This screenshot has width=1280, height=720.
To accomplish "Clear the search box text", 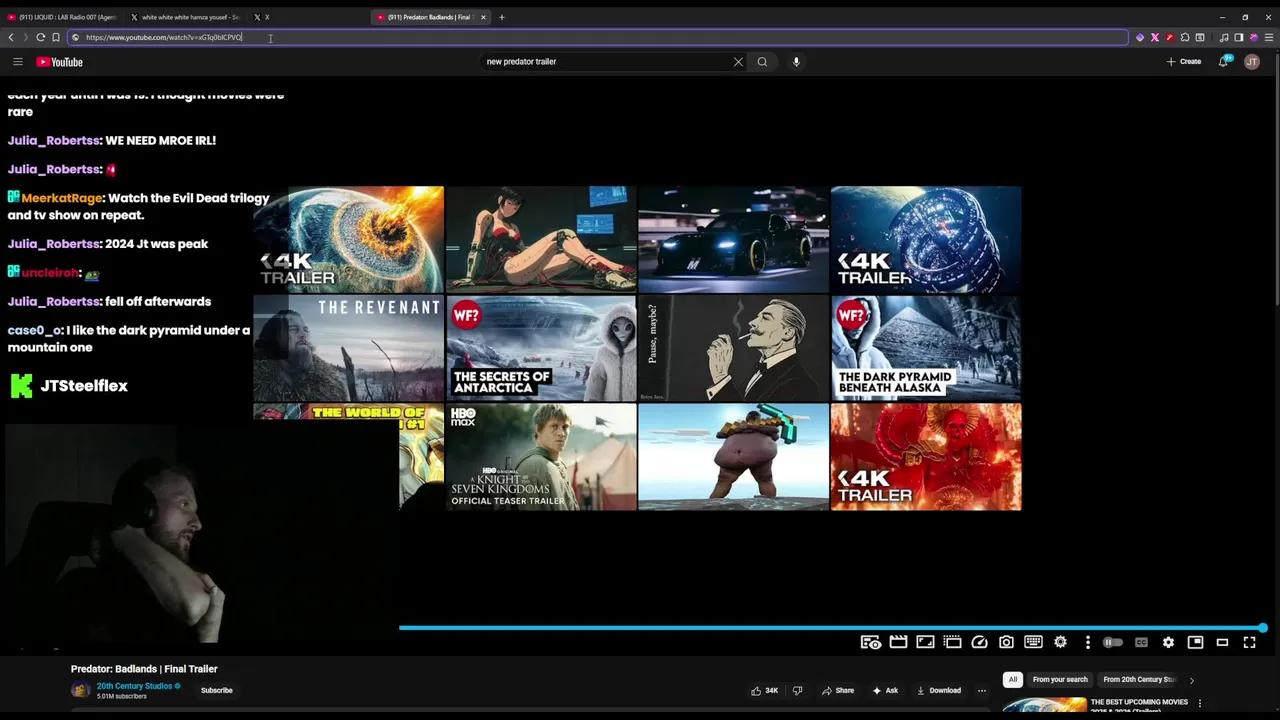I will point(738,62).
